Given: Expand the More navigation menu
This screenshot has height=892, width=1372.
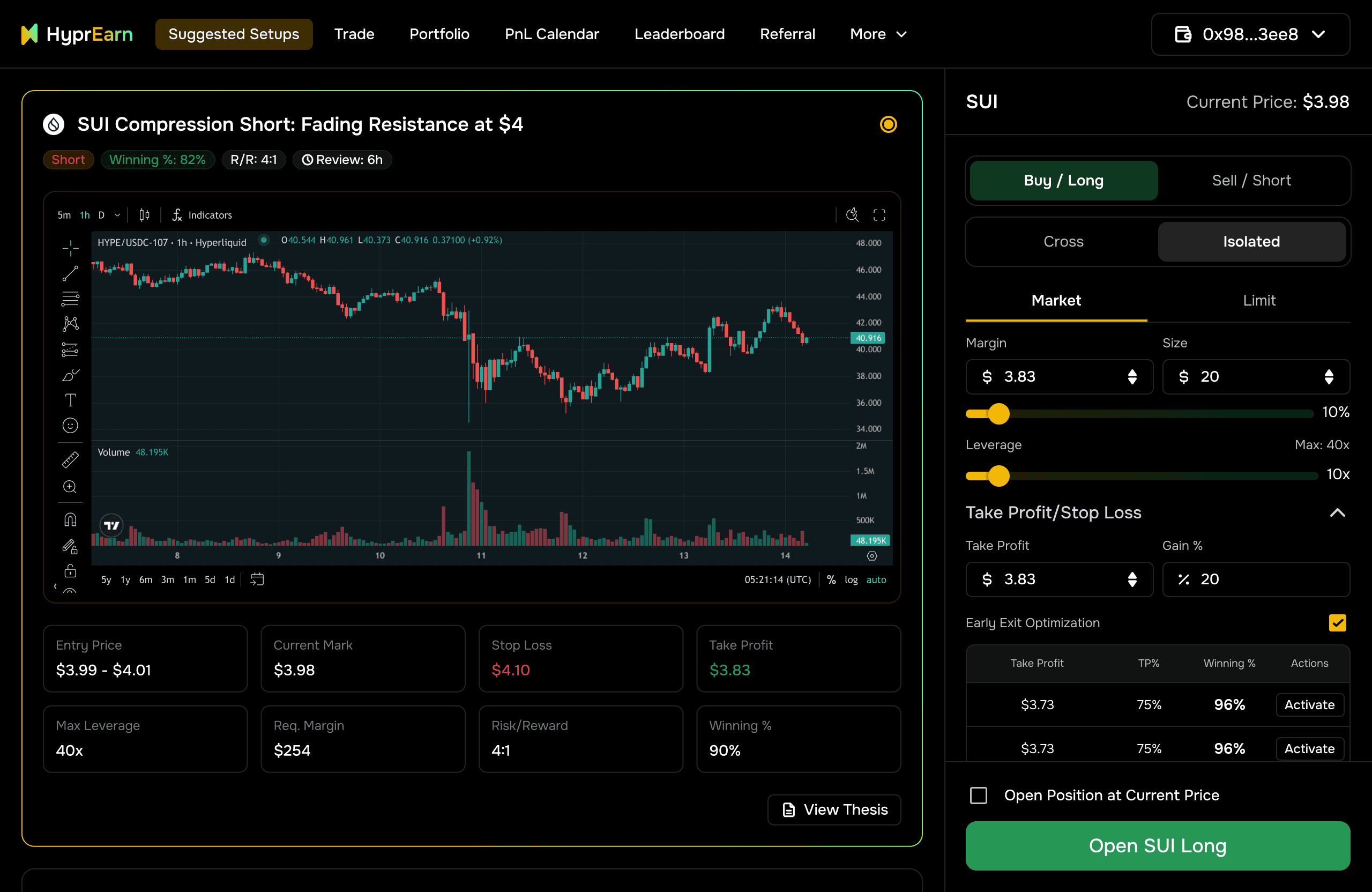Looking at the screenshot, I should [x=878, y=35].
